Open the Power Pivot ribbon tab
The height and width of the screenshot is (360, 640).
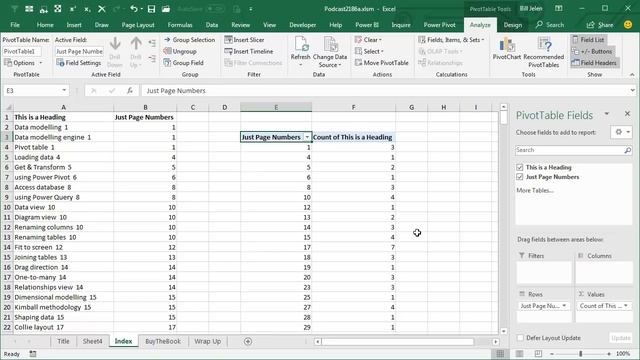439,25
